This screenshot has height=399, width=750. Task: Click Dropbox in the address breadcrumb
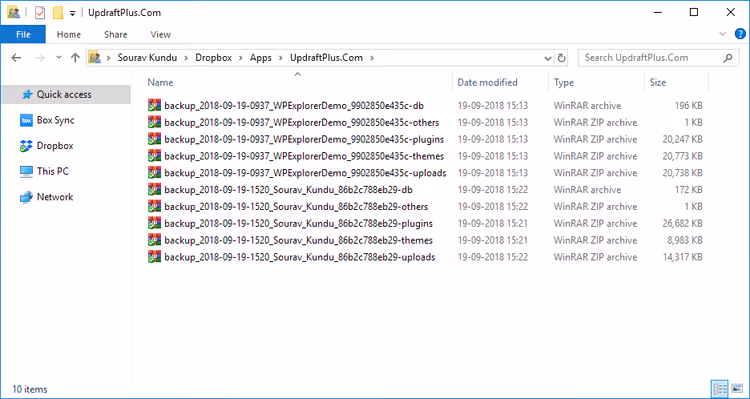point(213,58)
